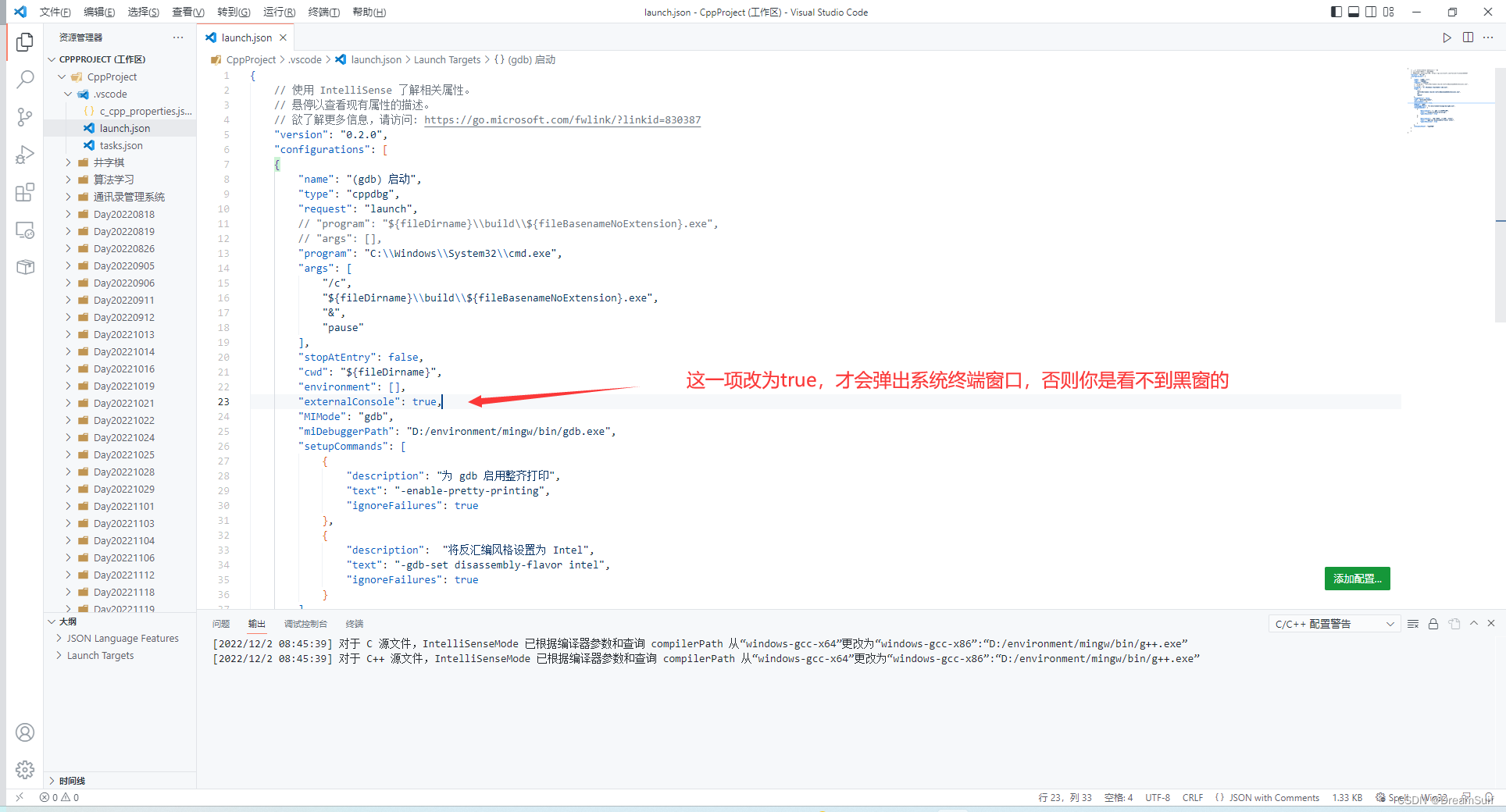Clear the output panel contents
Image resolution: width=1506 pixels, height=812 pixels.
[1413, 624]
